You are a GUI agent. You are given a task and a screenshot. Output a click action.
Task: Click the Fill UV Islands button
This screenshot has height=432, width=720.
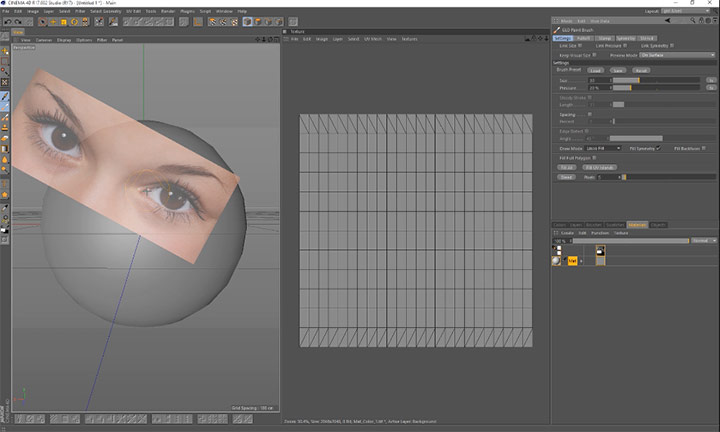click(x=600, y=168)
